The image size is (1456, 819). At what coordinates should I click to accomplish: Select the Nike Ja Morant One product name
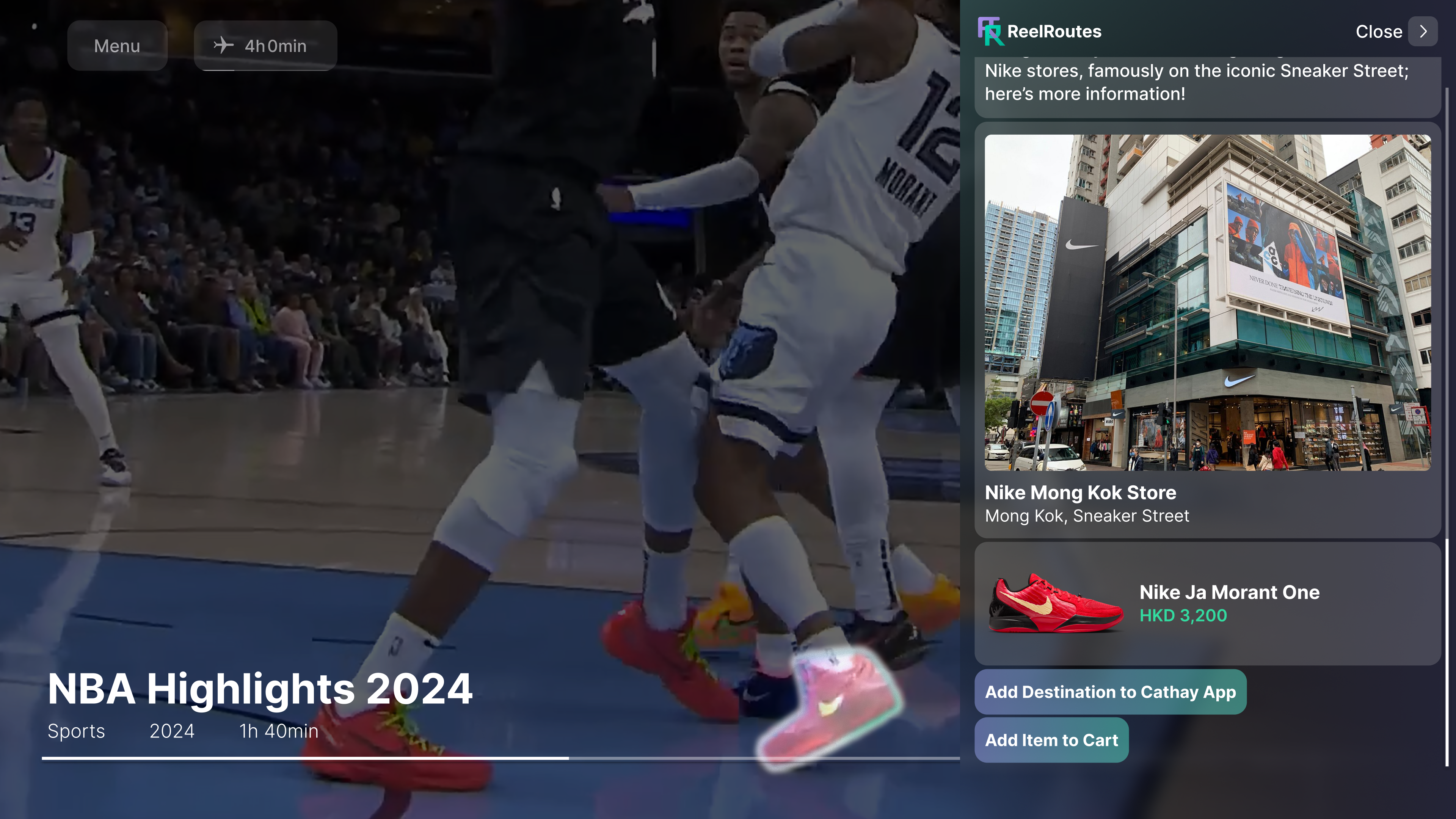point(1229,592)
